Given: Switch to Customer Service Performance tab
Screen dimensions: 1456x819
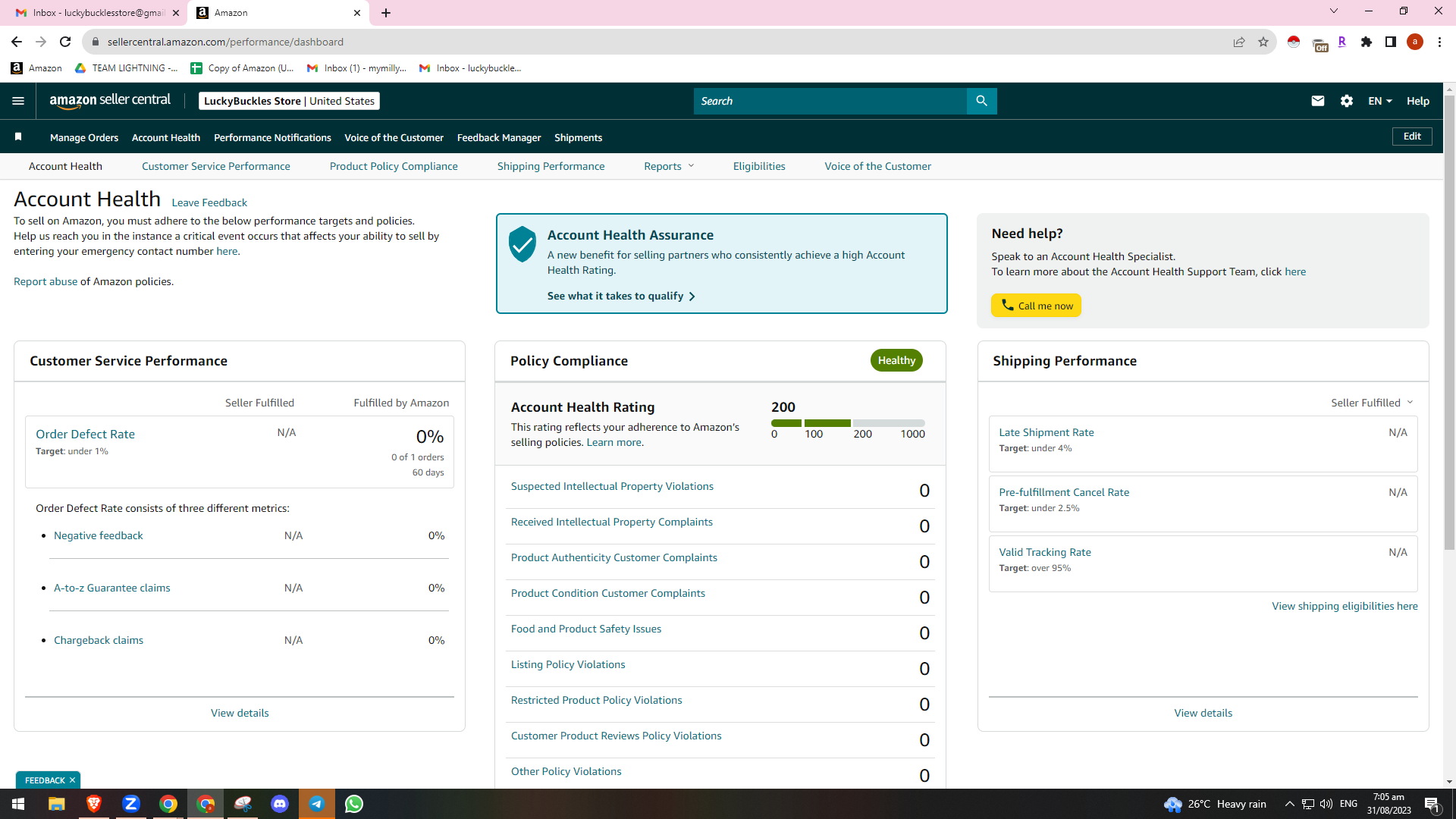Looking at the screenshot, I should (x=216, y=166).
